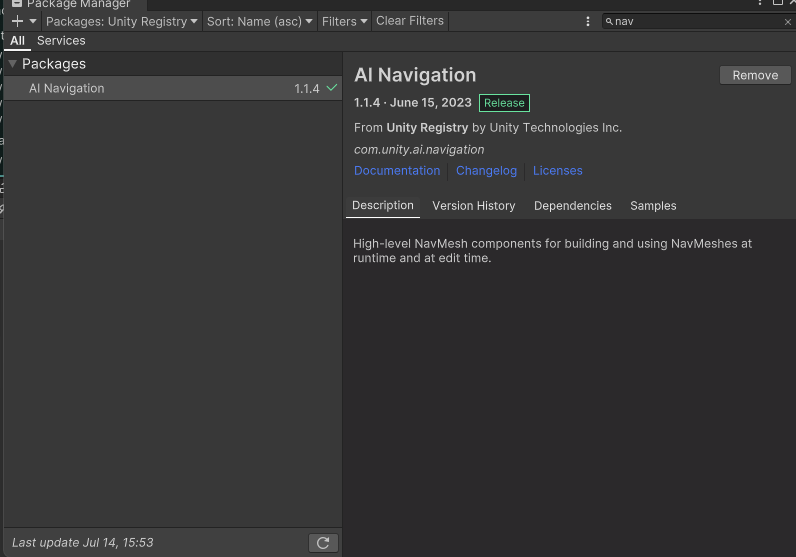Collapse the Packages group triangle
This screenshot has width=796, height=557.
(x=13, y=63)
